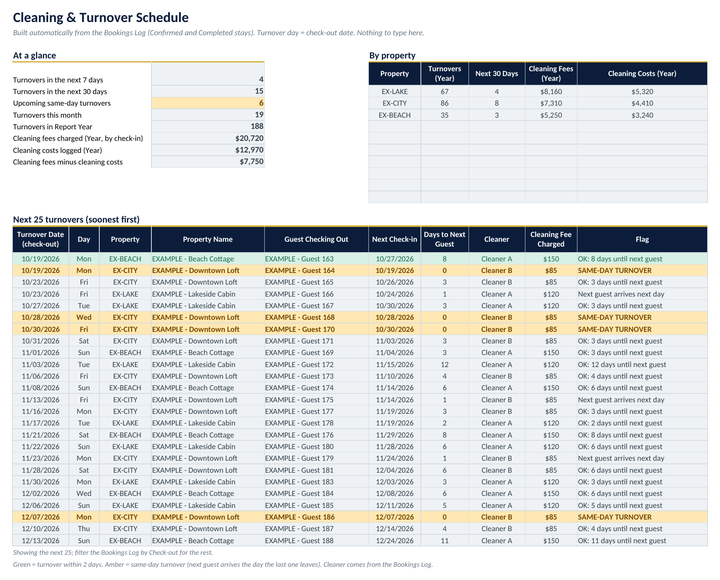Select the 'EXAMPLE - Guest 184' cell
720x580 pixels.
[x=316, y=494]
